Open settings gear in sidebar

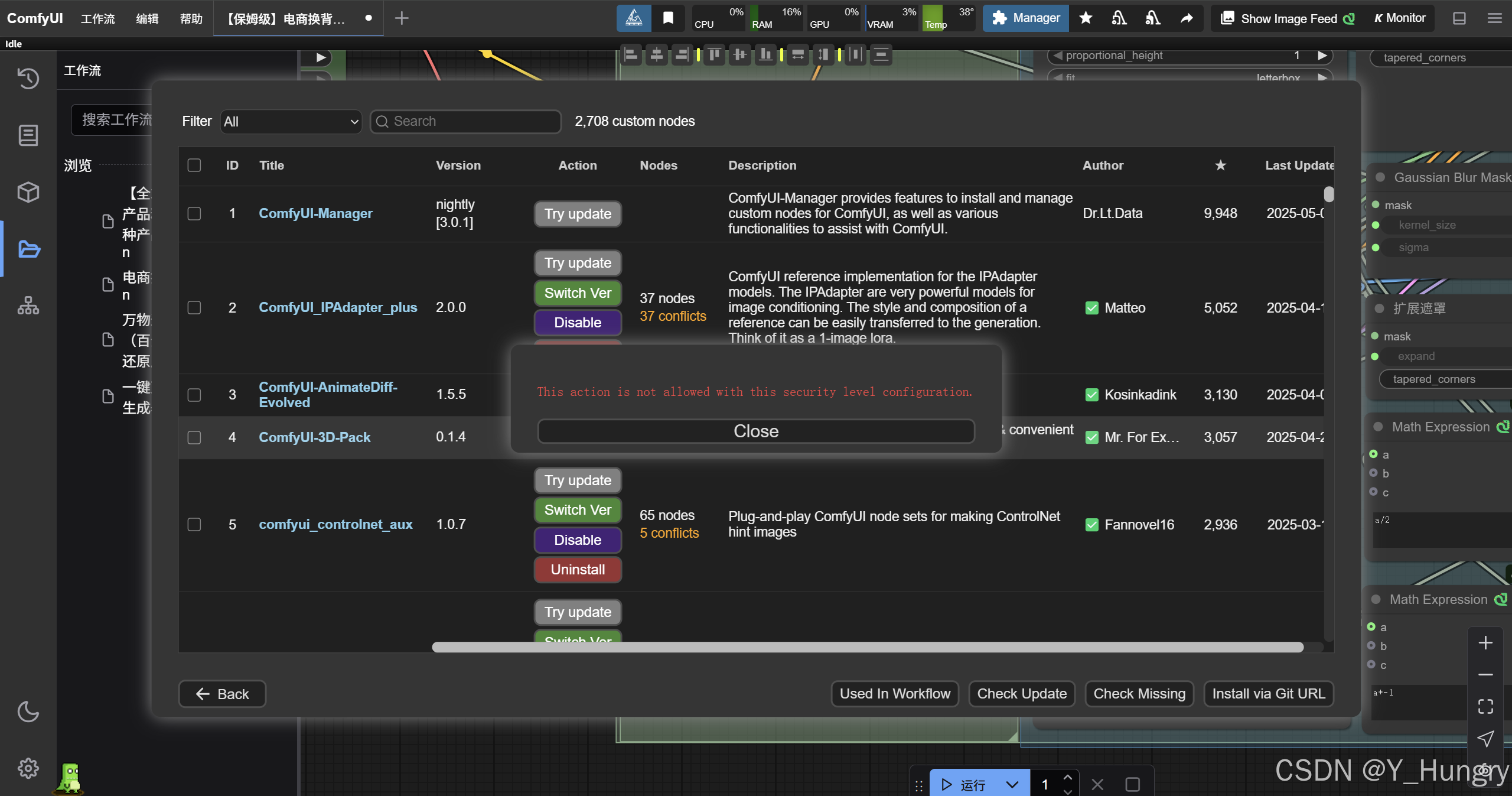click(28, 768)
